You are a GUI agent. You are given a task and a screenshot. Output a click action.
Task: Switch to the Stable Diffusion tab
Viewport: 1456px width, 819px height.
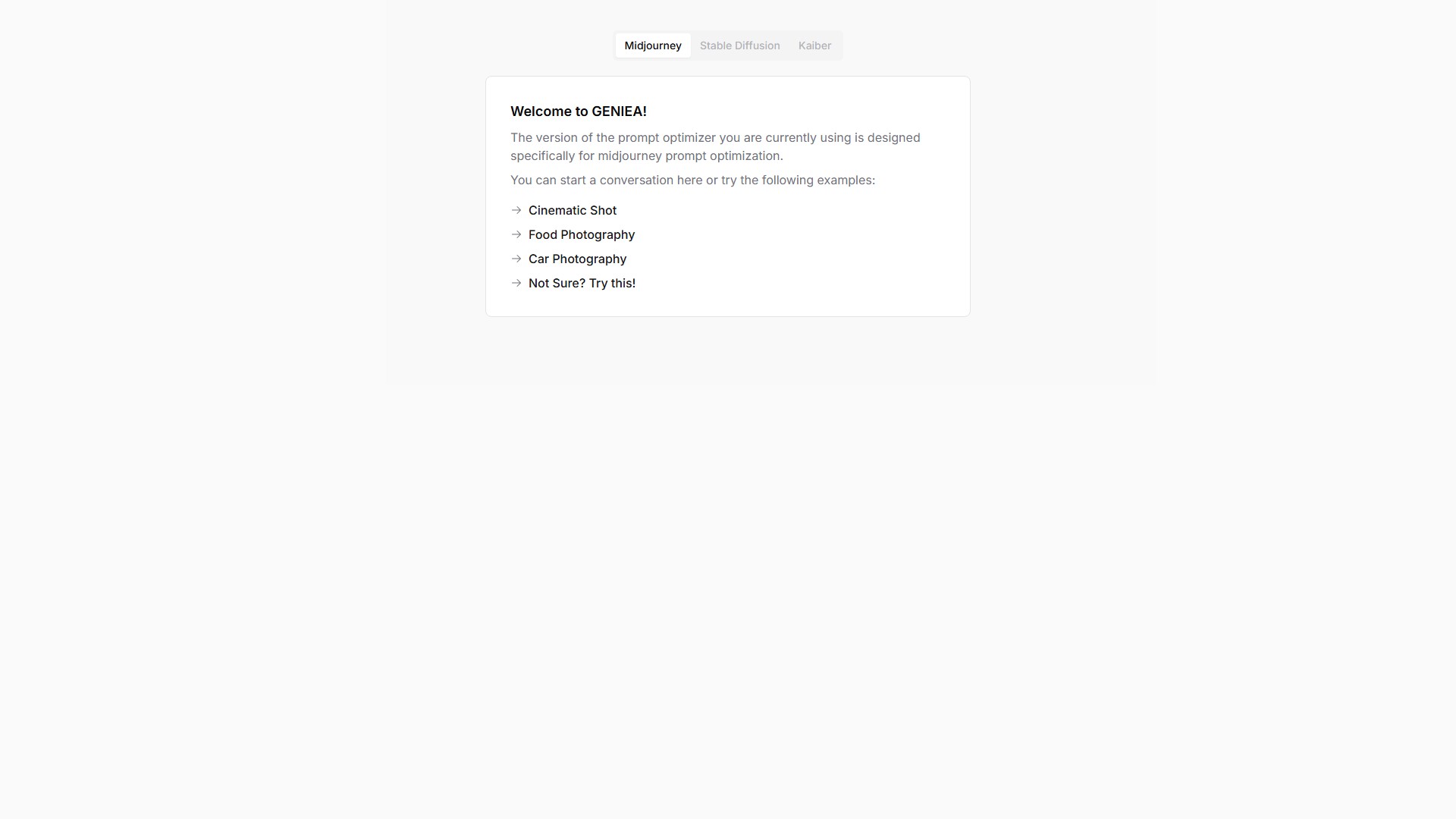(739, 45)
